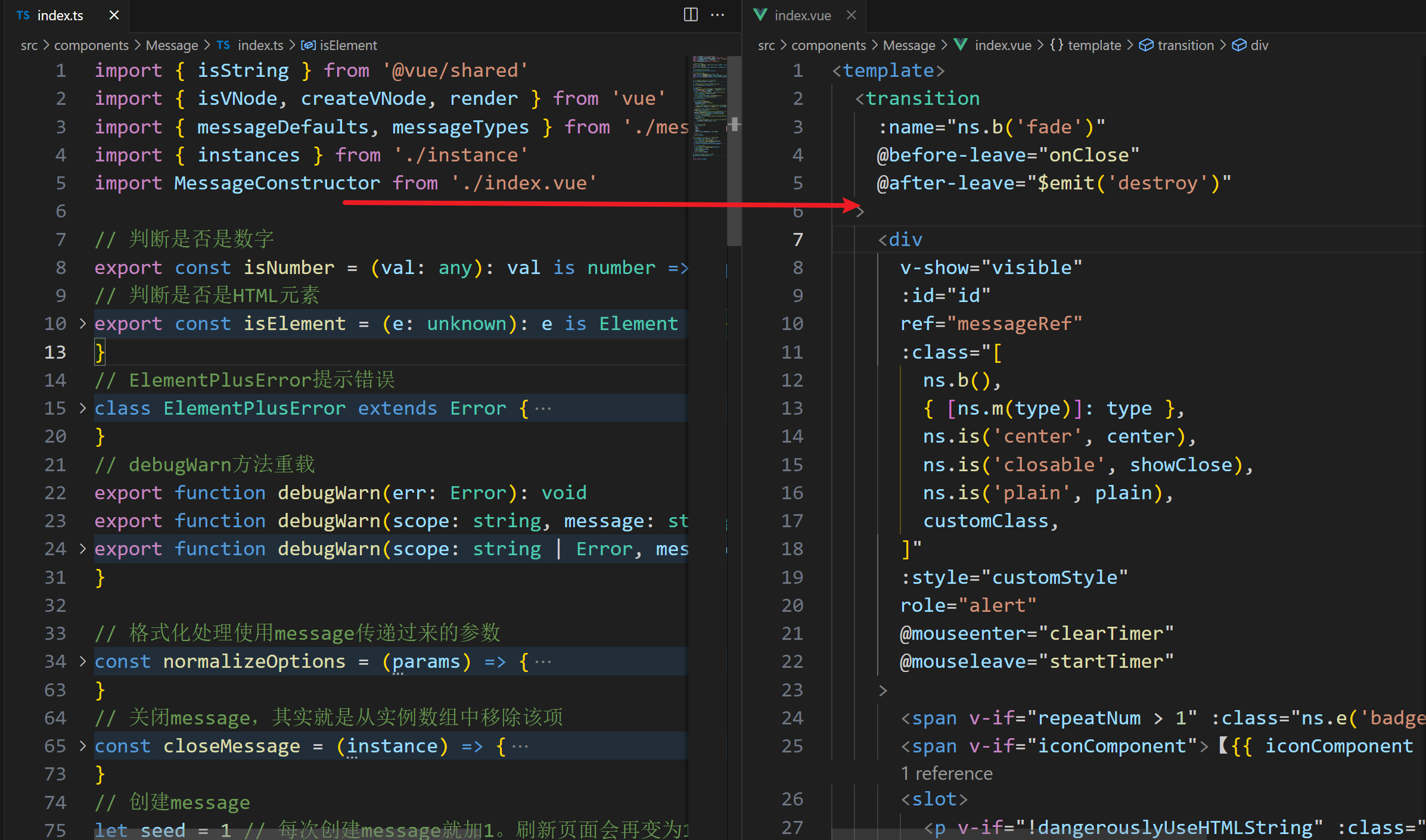This screenshot has width=1426, height=840.
Task: Expand folded normalizeOptions at line 34
Action: (x=83, y=661)
